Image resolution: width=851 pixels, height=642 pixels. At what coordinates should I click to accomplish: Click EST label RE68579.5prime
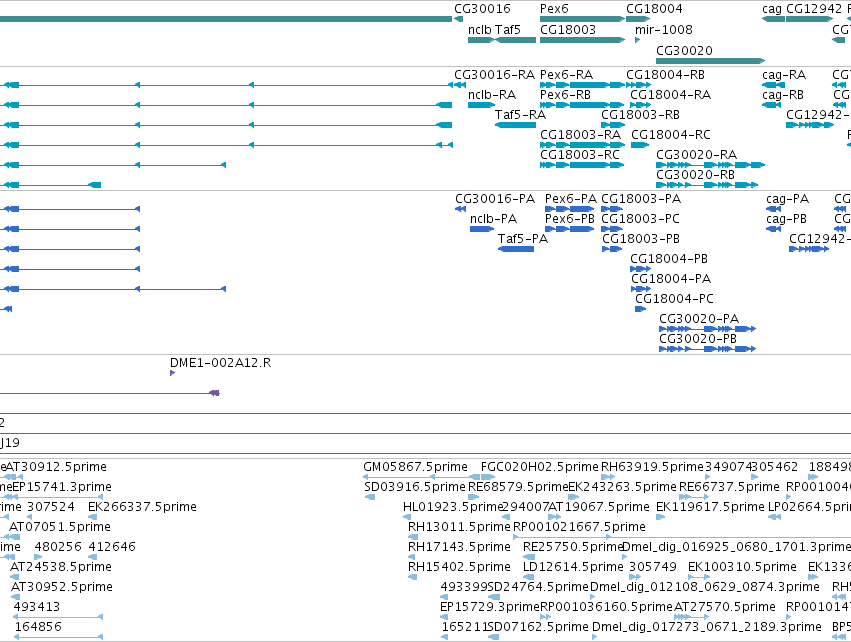[x=518, y=486]
